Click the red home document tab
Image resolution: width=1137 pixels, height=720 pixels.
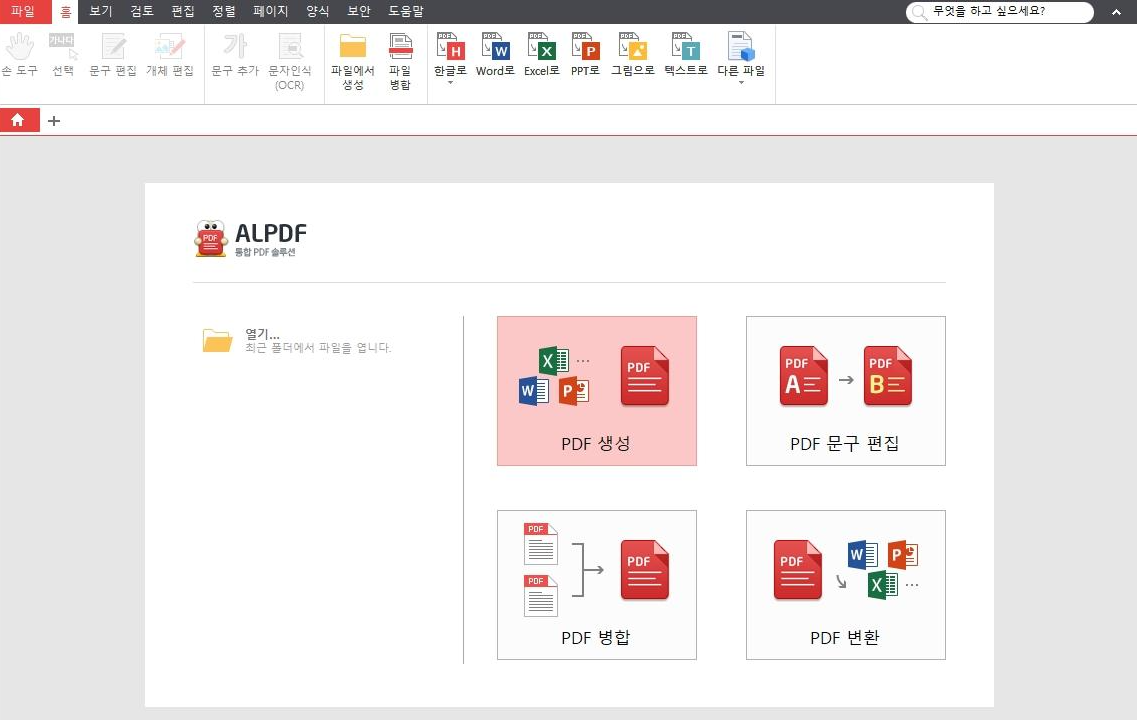[19, 120]
